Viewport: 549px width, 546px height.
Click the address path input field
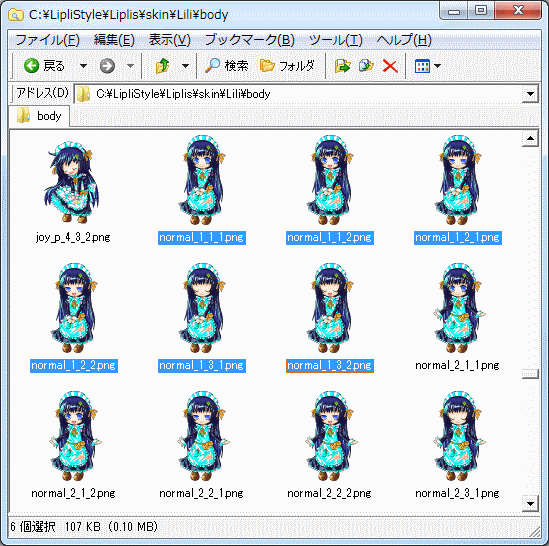298,94
